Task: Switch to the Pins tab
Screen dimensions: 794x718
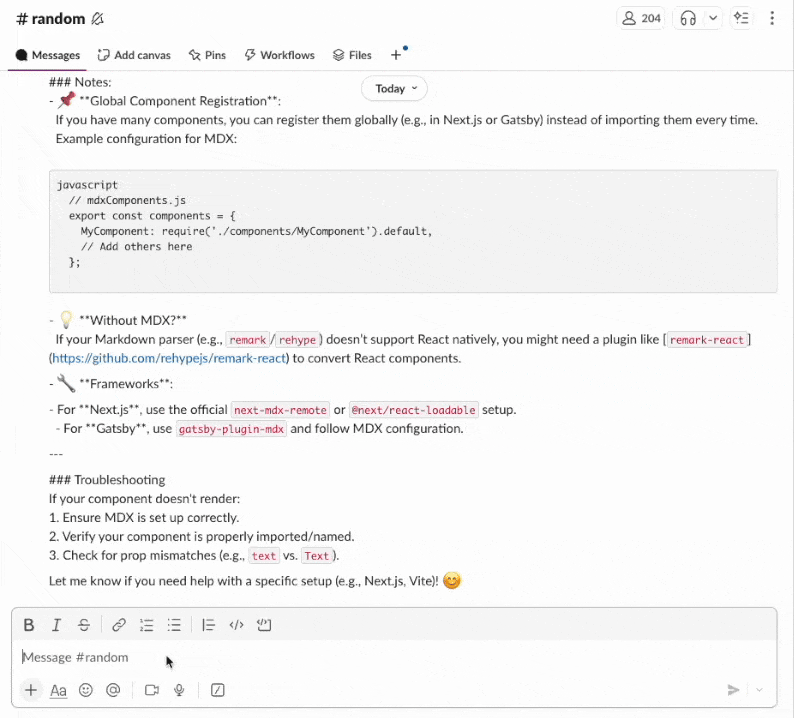Action: 207,55
